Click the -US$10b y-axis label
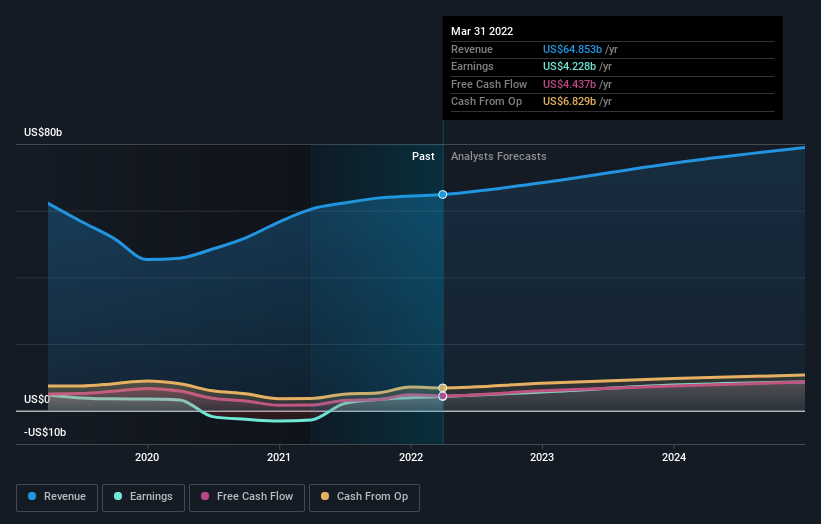Image resolution: width=821 pixels, height=524 pixels. click(45, 432)
